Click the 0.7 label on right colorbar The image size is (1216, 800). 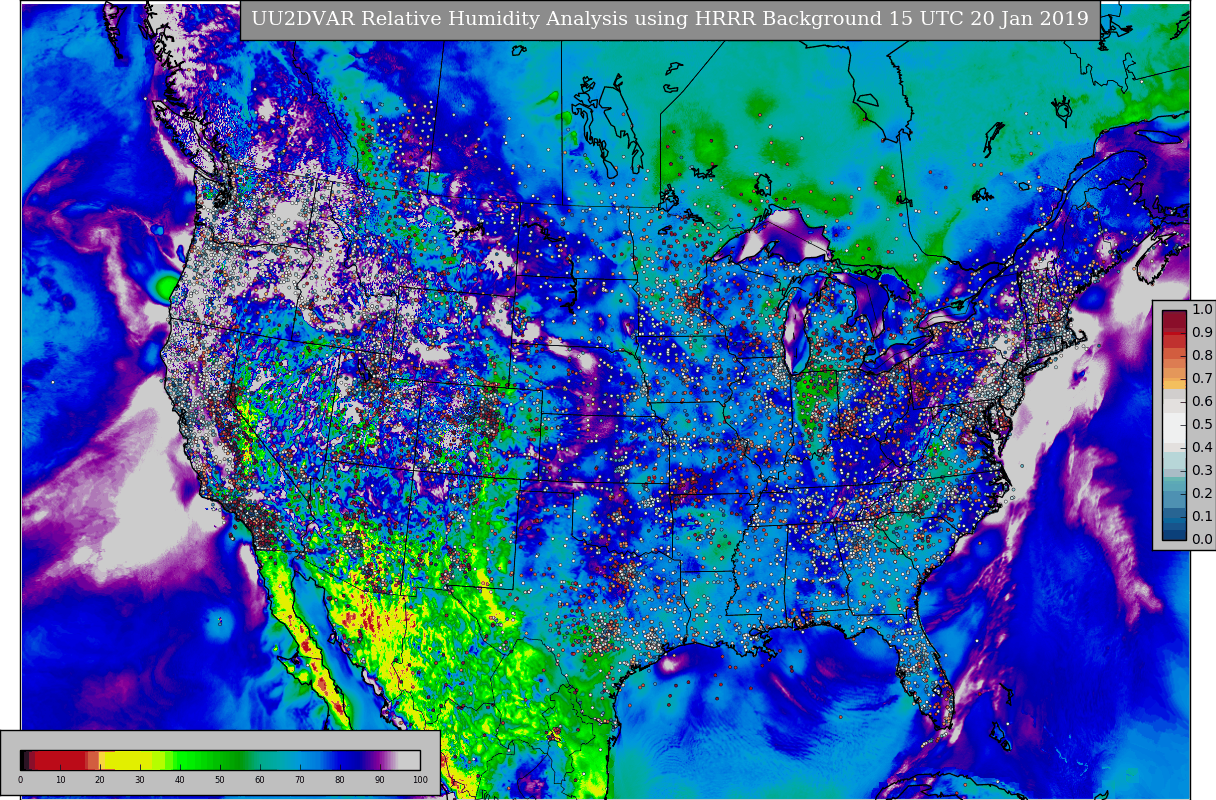click(x=1202, y=379)
